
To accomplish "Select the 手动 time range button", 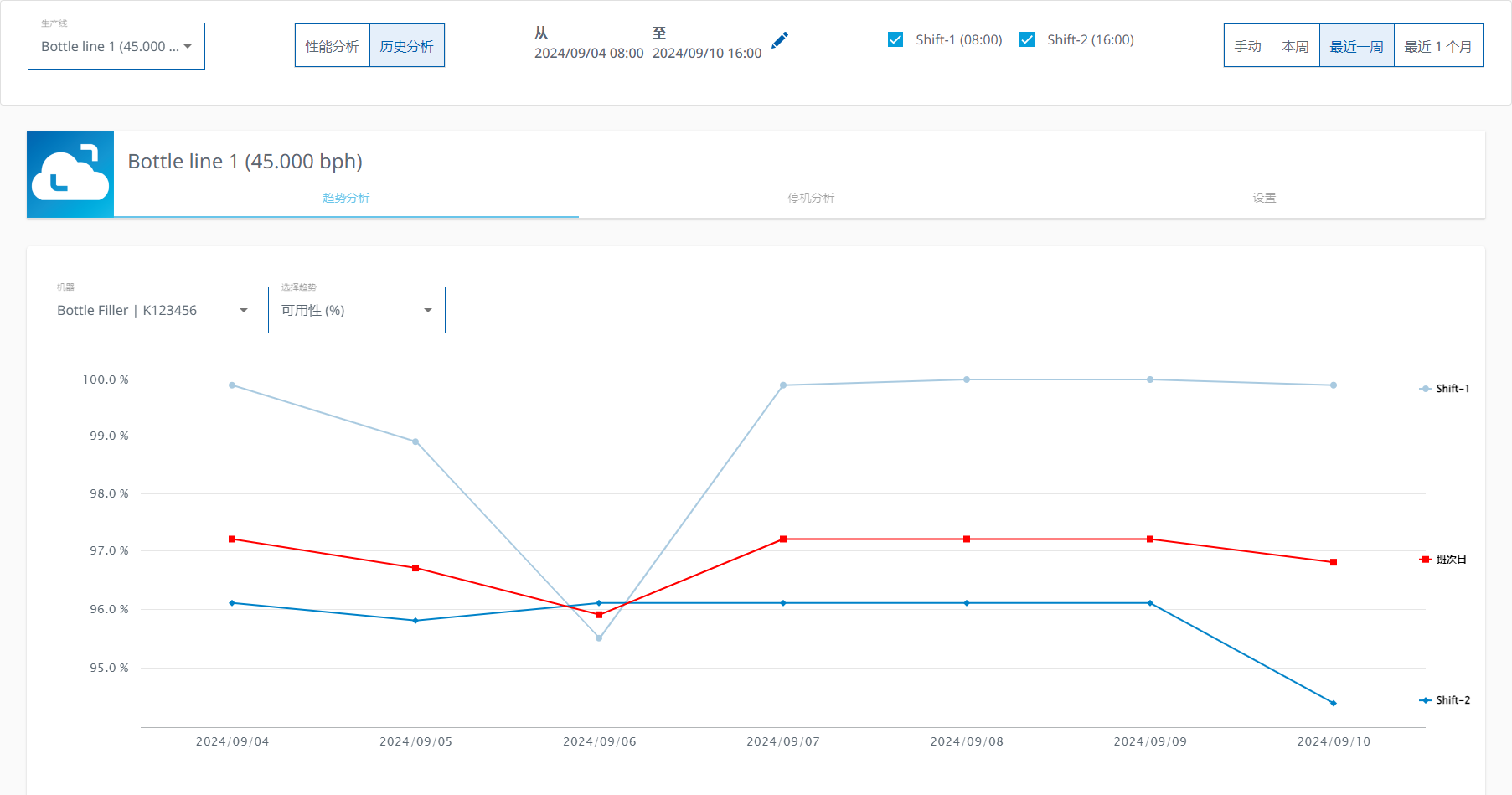I will [1247, 46].
